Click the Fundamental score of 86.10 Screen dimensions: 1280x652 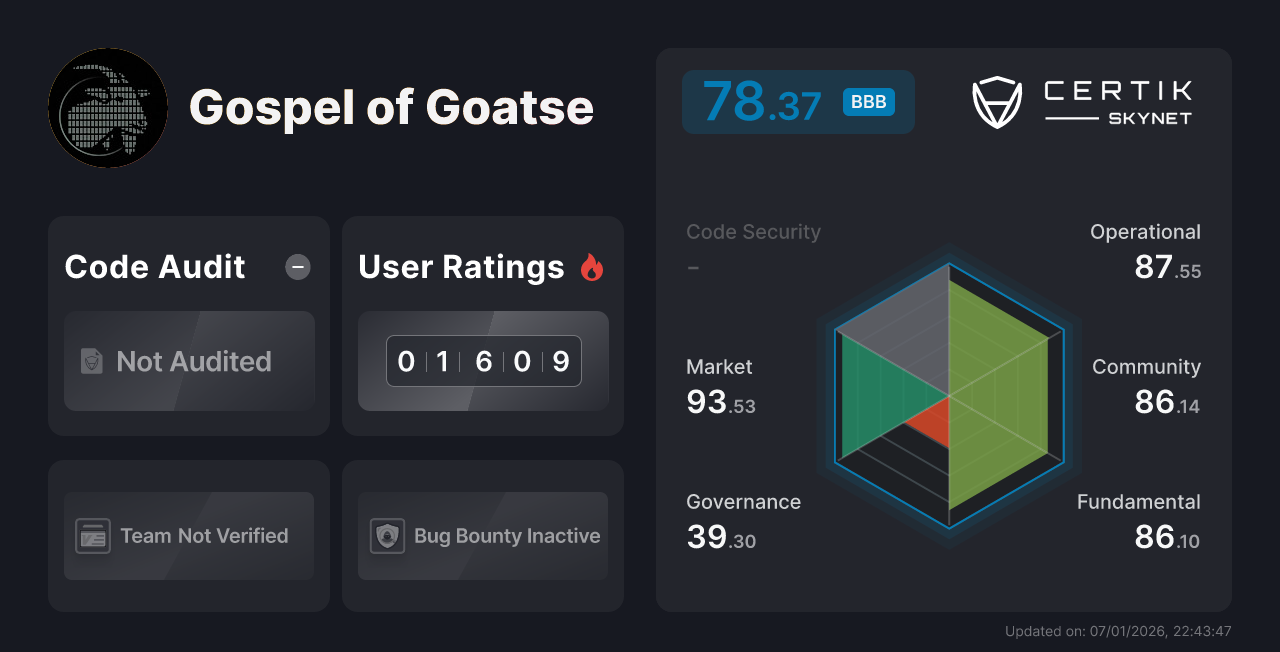(1138, 520)
